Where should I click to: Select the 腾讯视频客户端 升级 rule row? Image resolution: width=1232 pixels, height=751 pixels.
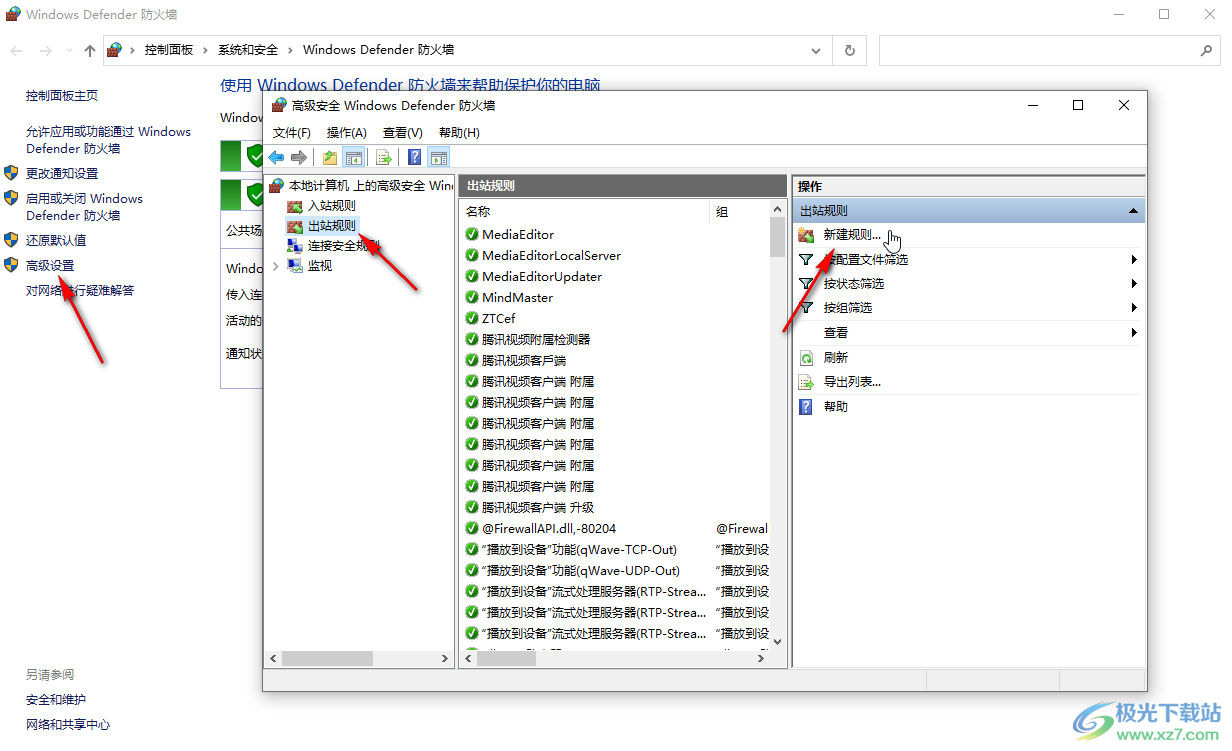pos(616,507)
